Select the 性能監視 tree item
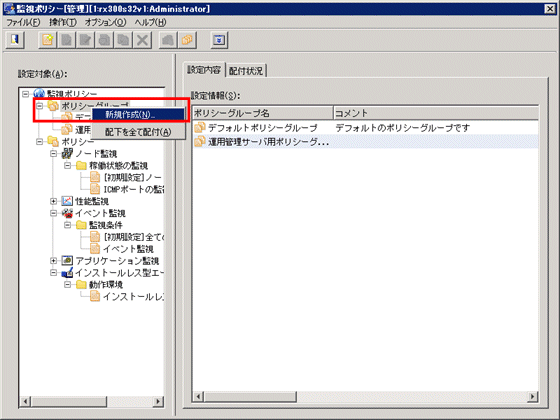560x420 pixels. coord(92,201)
